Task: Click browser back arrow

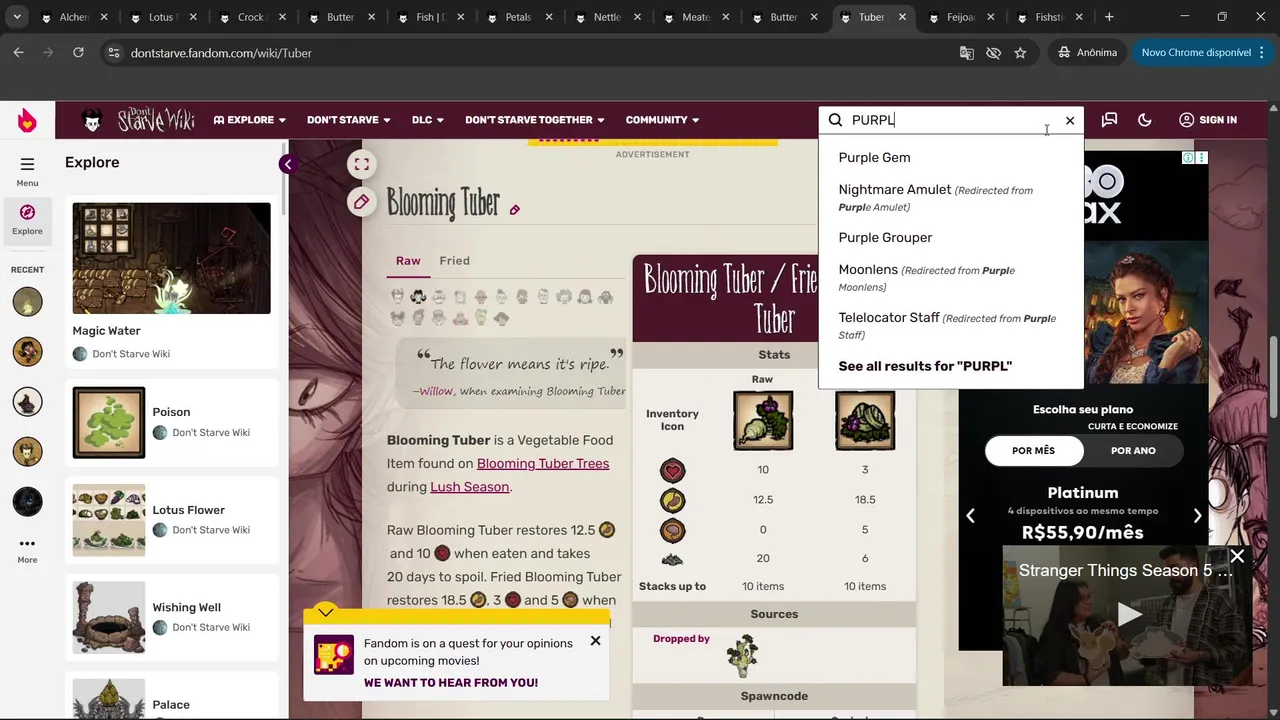Action: click(x=18, y=52)
